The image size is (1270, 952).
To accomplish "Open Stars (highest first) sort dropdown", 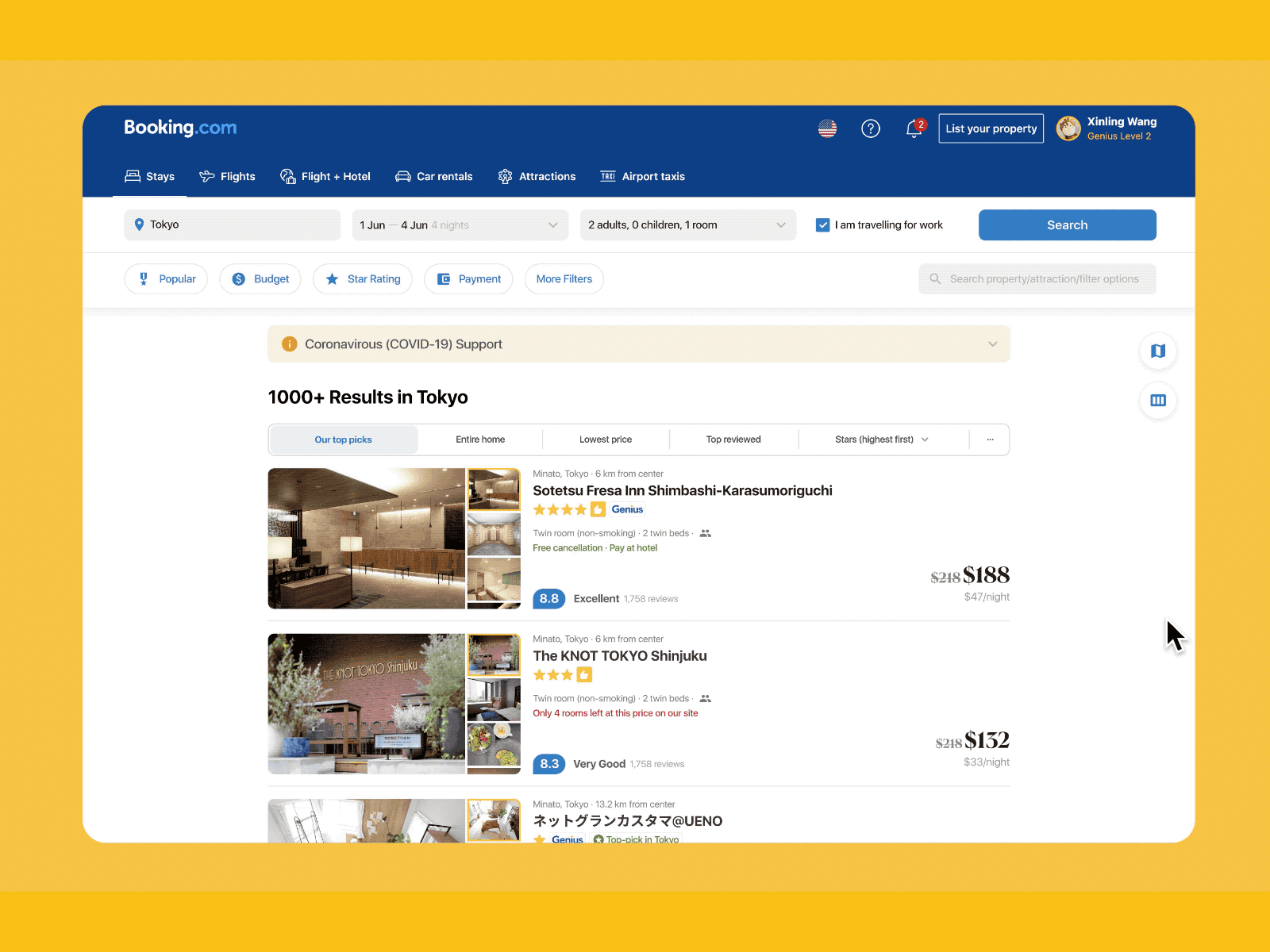I will point(882,440).
